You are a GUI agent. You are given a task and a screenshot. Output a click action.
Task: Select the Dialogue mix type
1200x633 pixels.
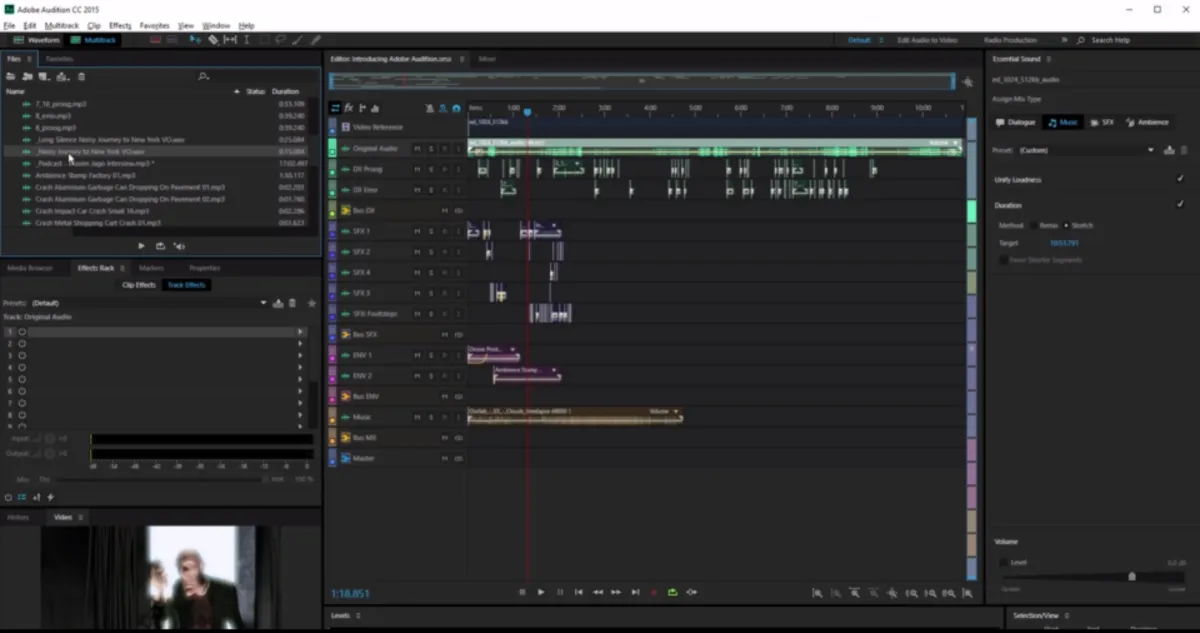[1015, 122]
